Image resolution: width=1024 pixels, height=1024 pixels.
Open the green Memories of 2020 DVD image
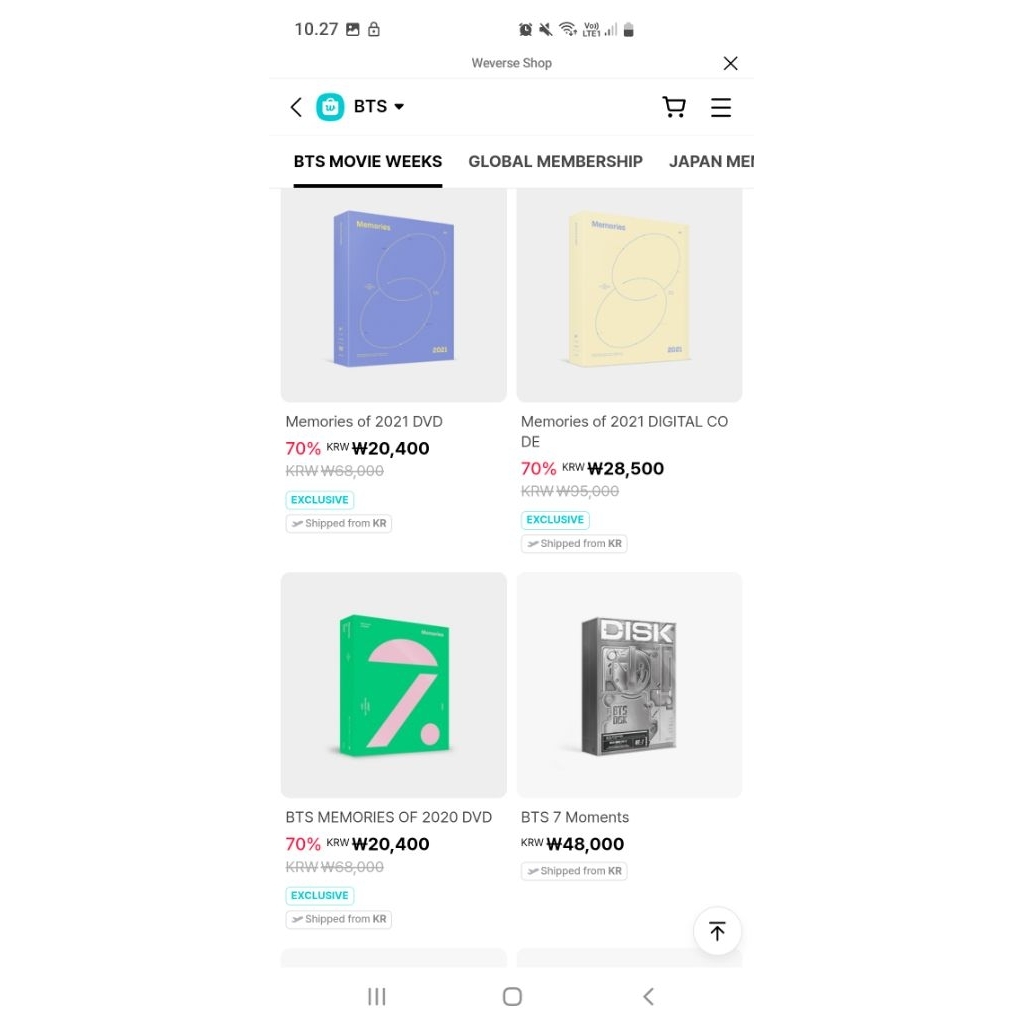coord(394,685)
